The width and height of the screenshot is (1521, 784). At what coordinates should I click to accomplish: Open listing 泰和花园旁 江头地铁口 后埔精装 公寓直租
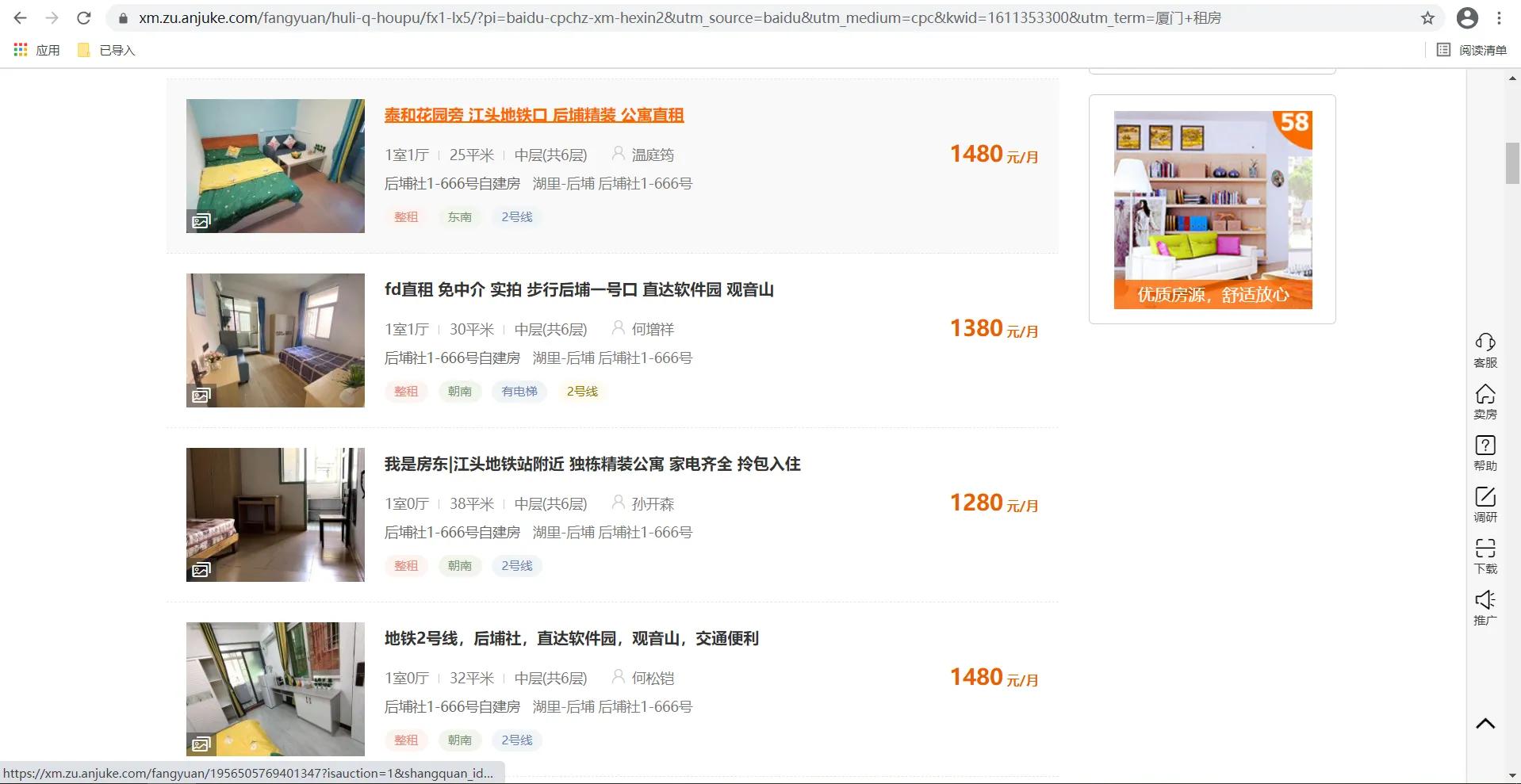(534, 115)
